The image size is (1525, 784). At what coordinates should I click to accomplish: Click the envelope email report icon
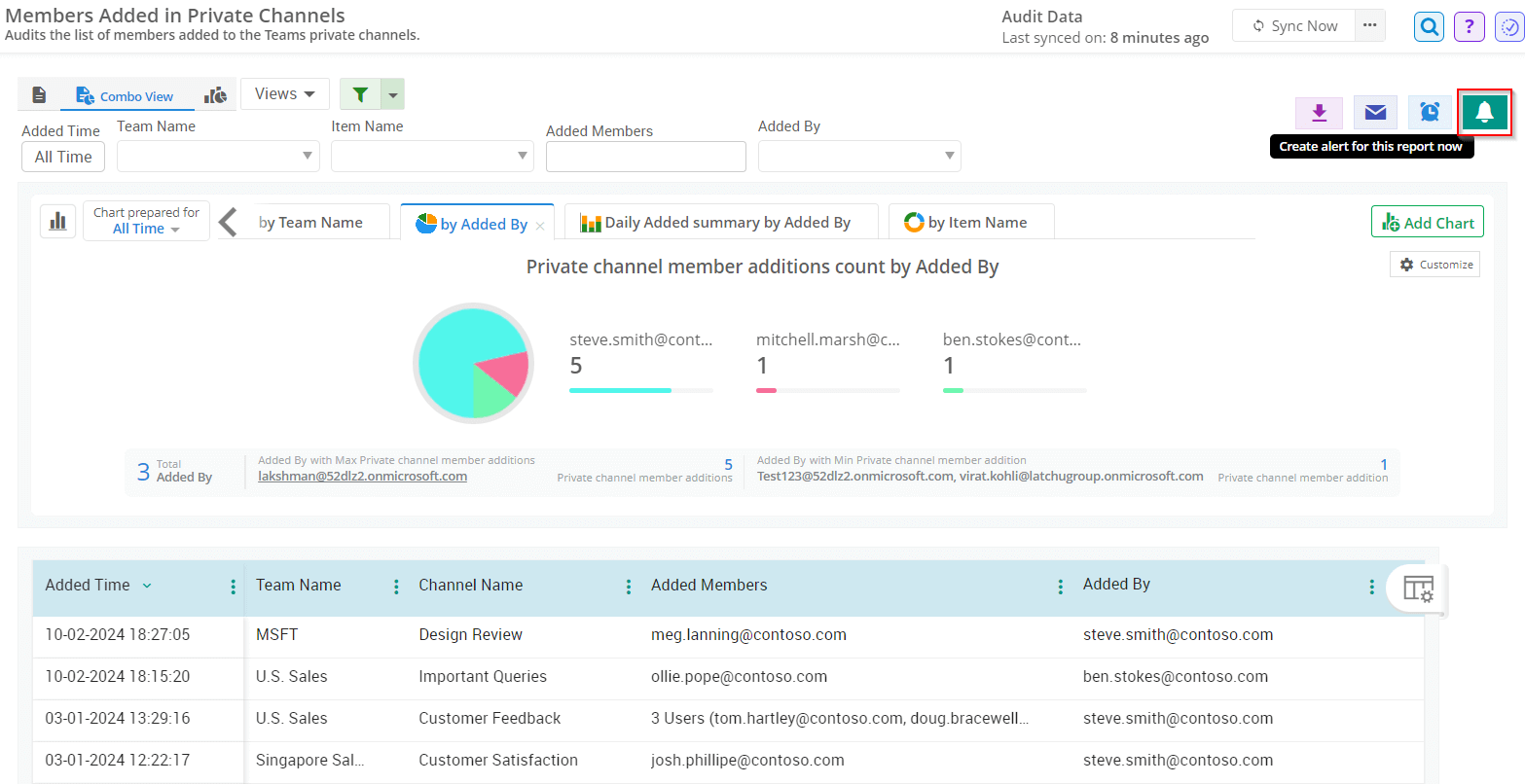point(1375,113)
